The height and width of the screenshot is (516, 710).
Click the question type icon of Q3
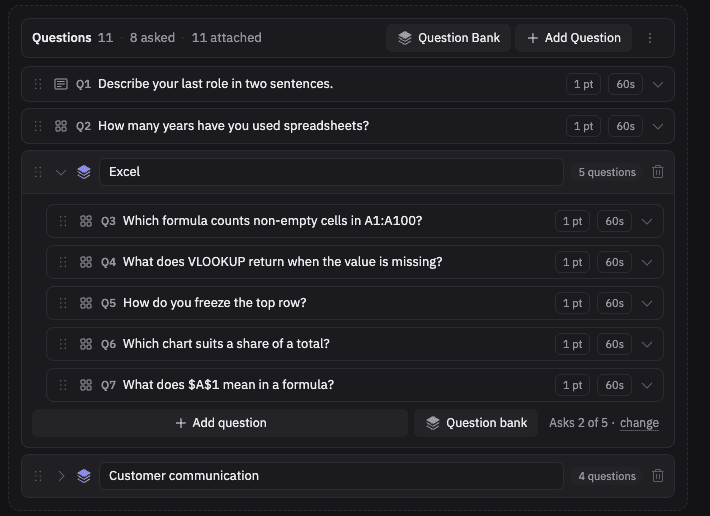86,221
